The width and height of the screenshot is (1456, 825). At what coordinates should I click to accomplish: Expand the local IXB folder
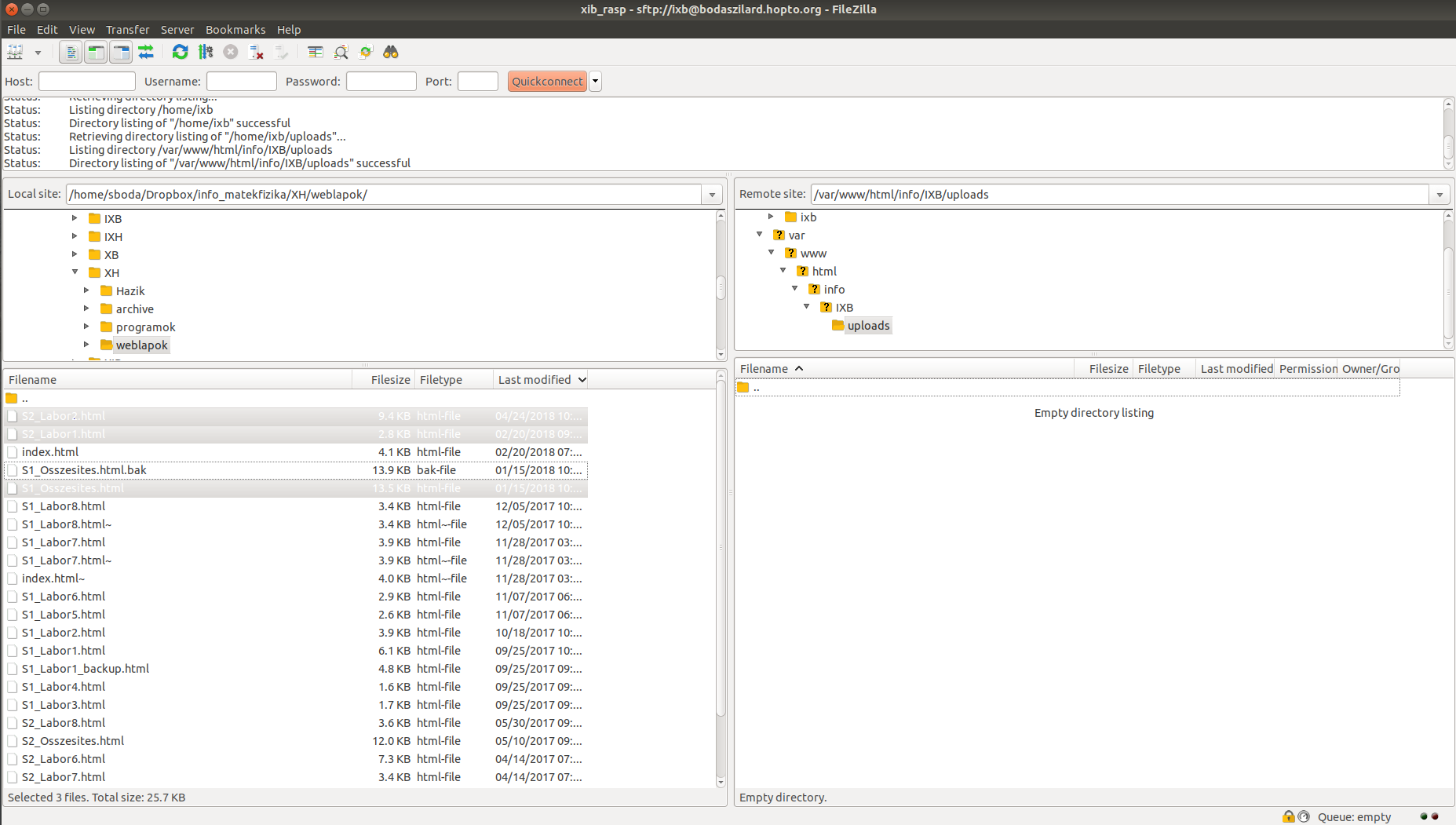click(75, 218)
